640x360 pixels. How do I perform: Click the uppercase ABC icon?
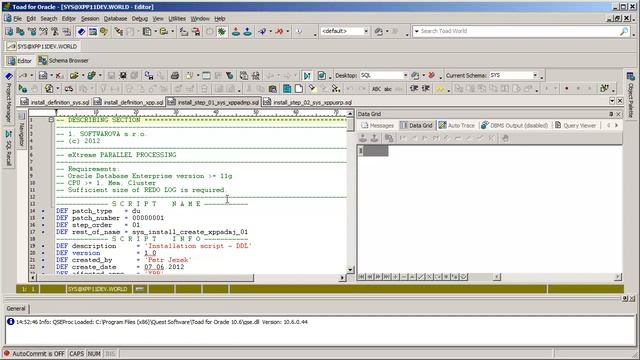[376, 89]
